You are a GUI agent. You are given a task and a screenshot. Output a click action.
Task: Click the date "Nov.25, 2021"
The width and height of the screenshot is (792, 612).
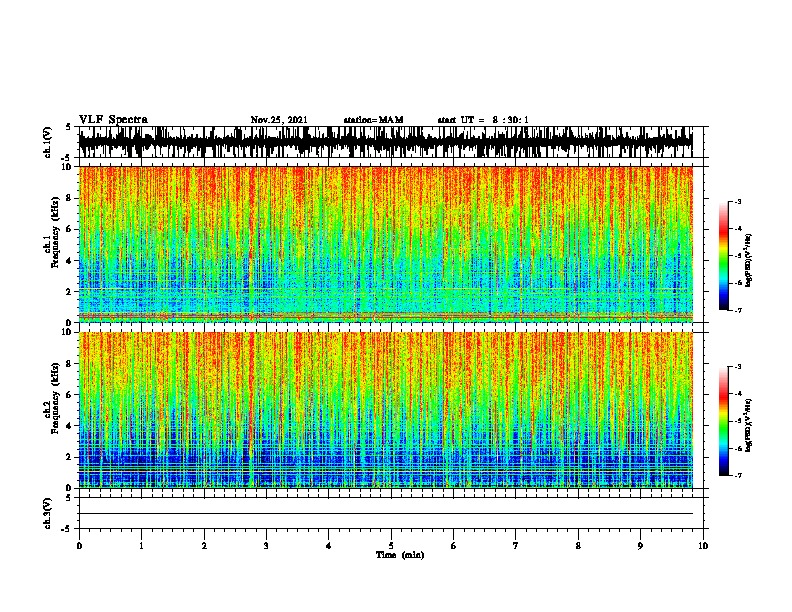279,120
